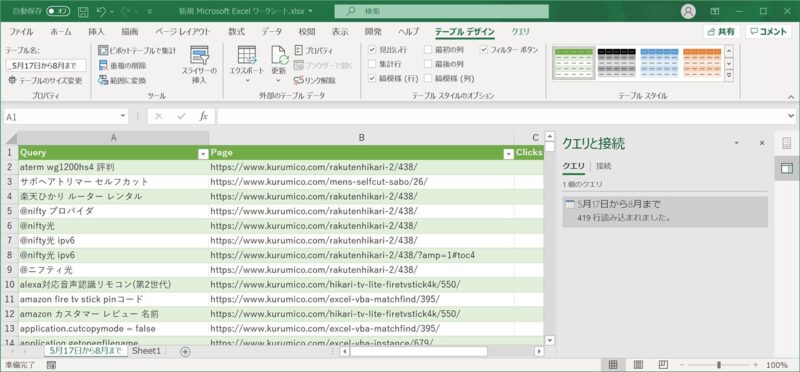800x372 pixels.
Task: Toggle Banded Columns 縞模様 (列) checkbox
Action: pos(428,79)
